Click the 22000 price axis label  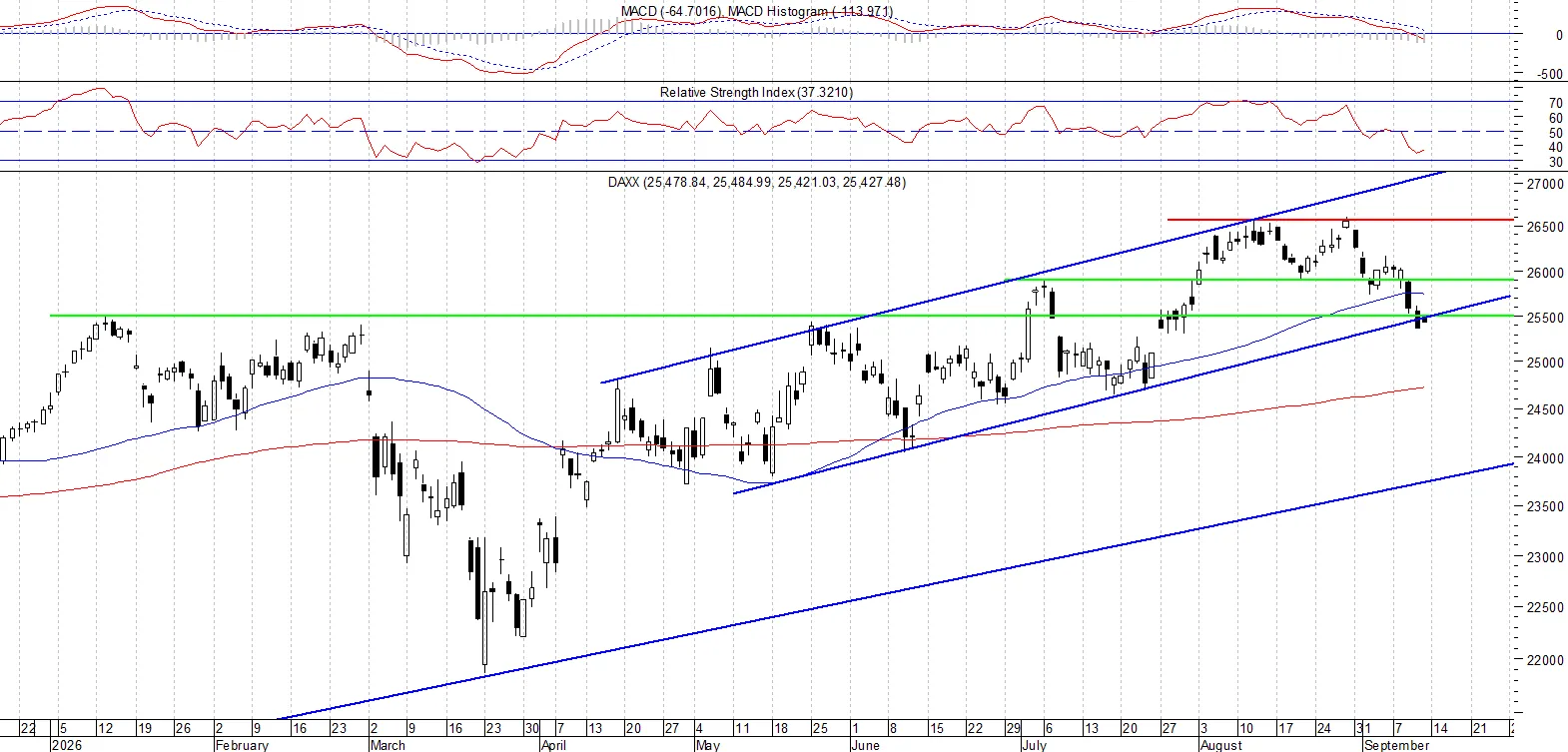click(x=1545, y=660)
